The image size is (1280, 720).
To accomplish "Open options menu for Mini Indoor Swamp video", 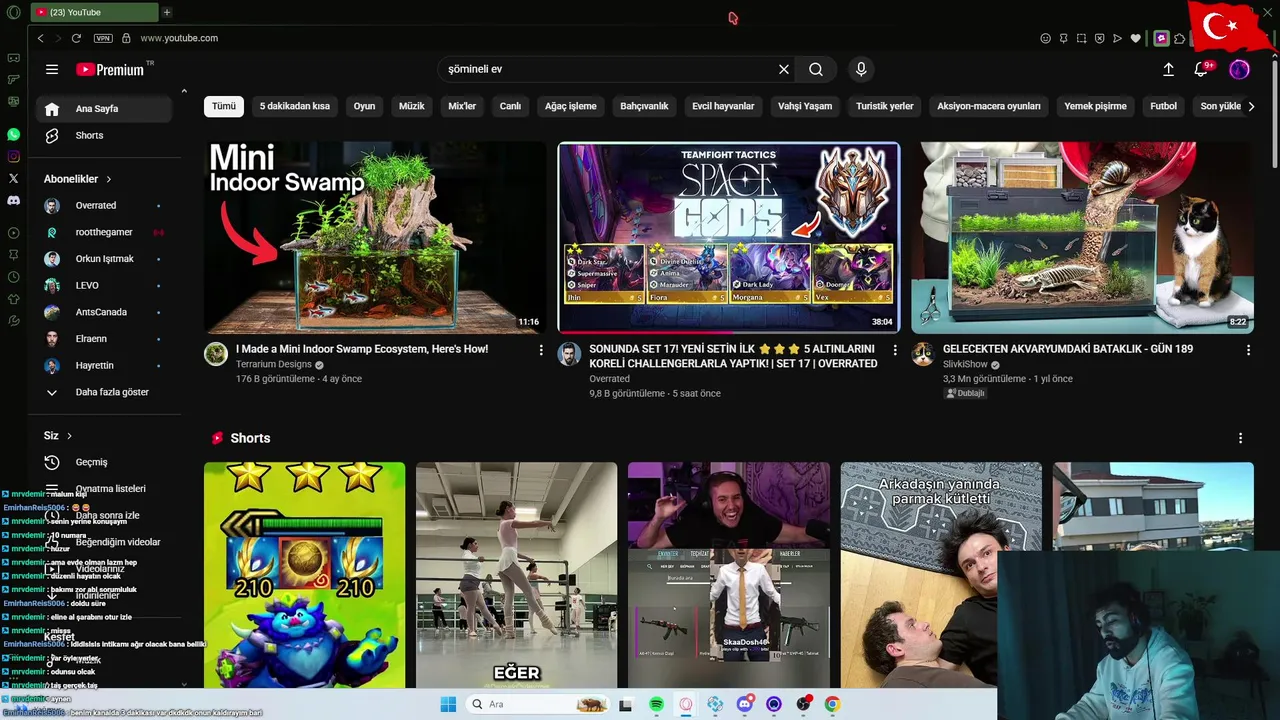I will pos(541,350).
